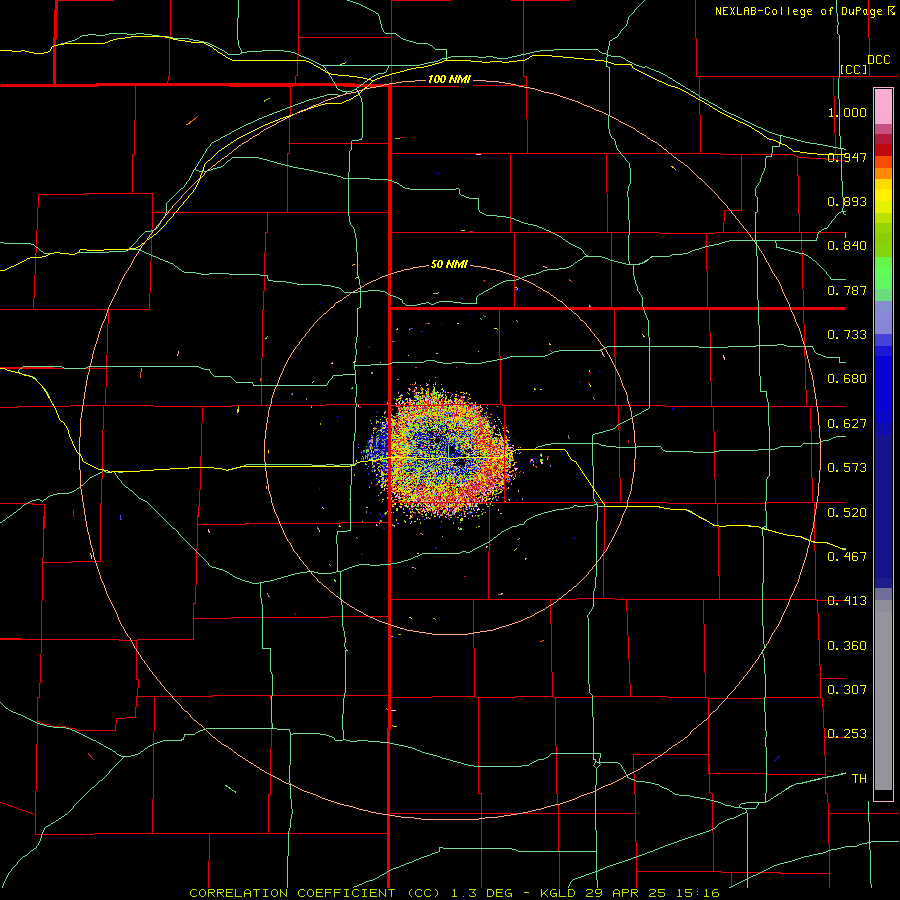The image size is (900, 900).
Task: Pick the bright green color bar swatch
Action: pos(883,273)
